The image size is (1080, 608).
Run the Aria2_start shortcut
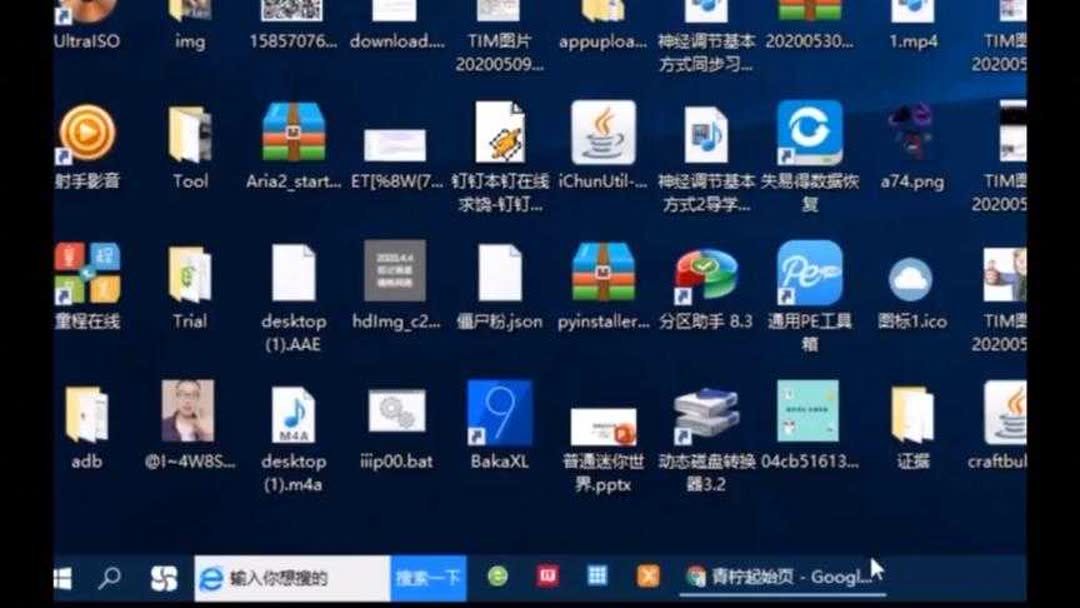pos(294,130)
